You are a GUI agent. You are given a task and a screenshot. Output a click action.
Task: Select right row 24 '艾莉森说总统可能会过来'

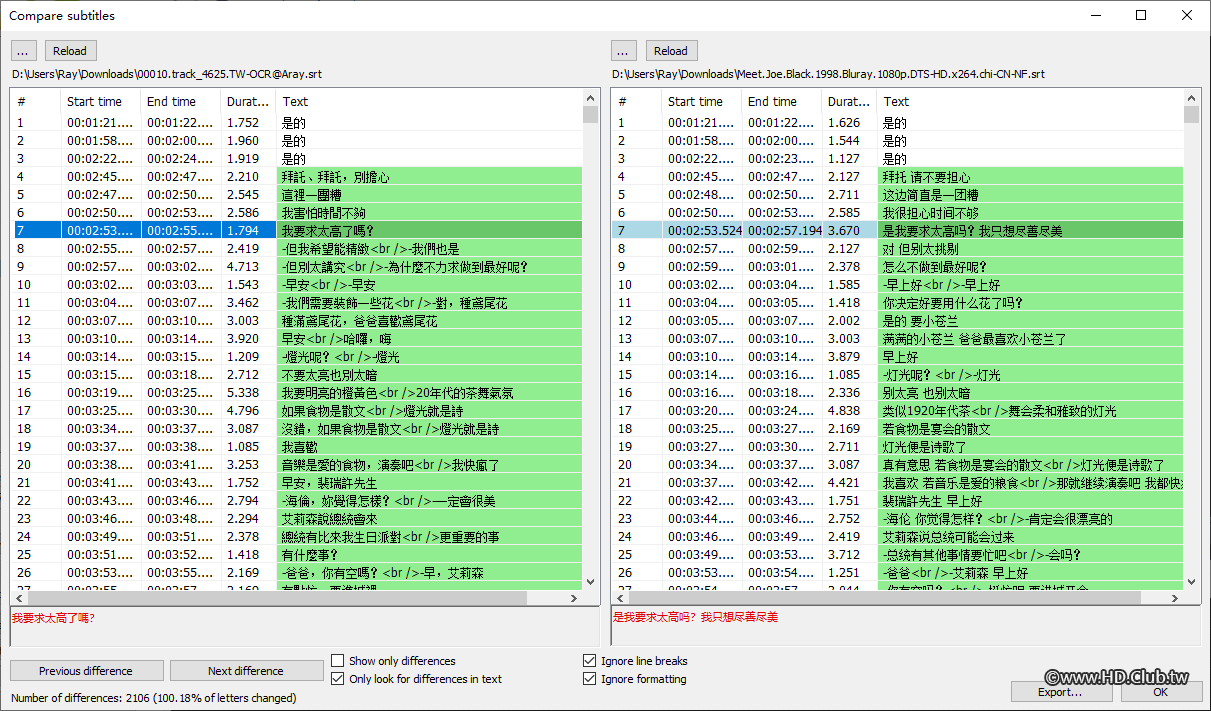pyautogui.click(x=897, y=537)
